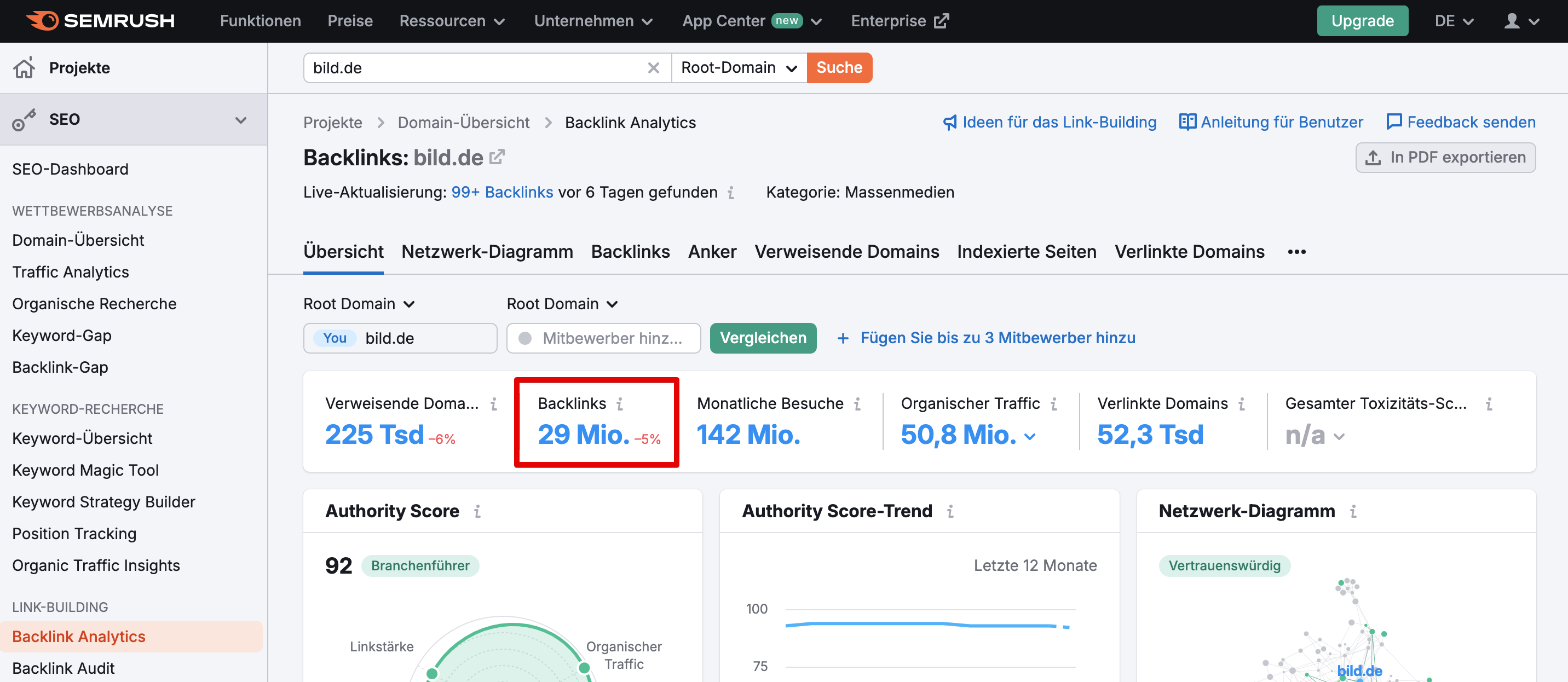
Task: Click the export upload icon in PDF button
Action: 1373,158
